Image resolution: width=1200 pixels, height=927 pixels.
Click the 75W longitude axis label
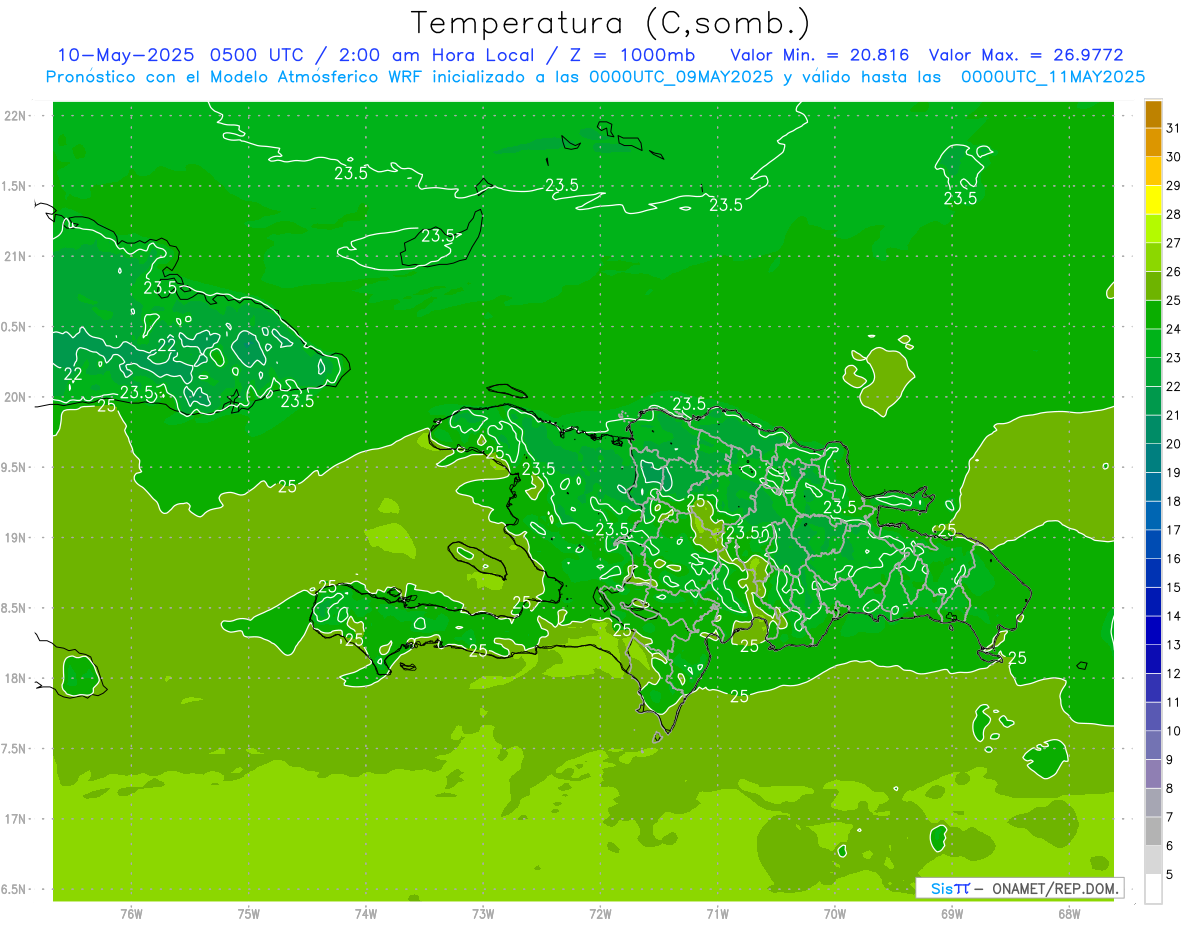[x=249, y=914]
